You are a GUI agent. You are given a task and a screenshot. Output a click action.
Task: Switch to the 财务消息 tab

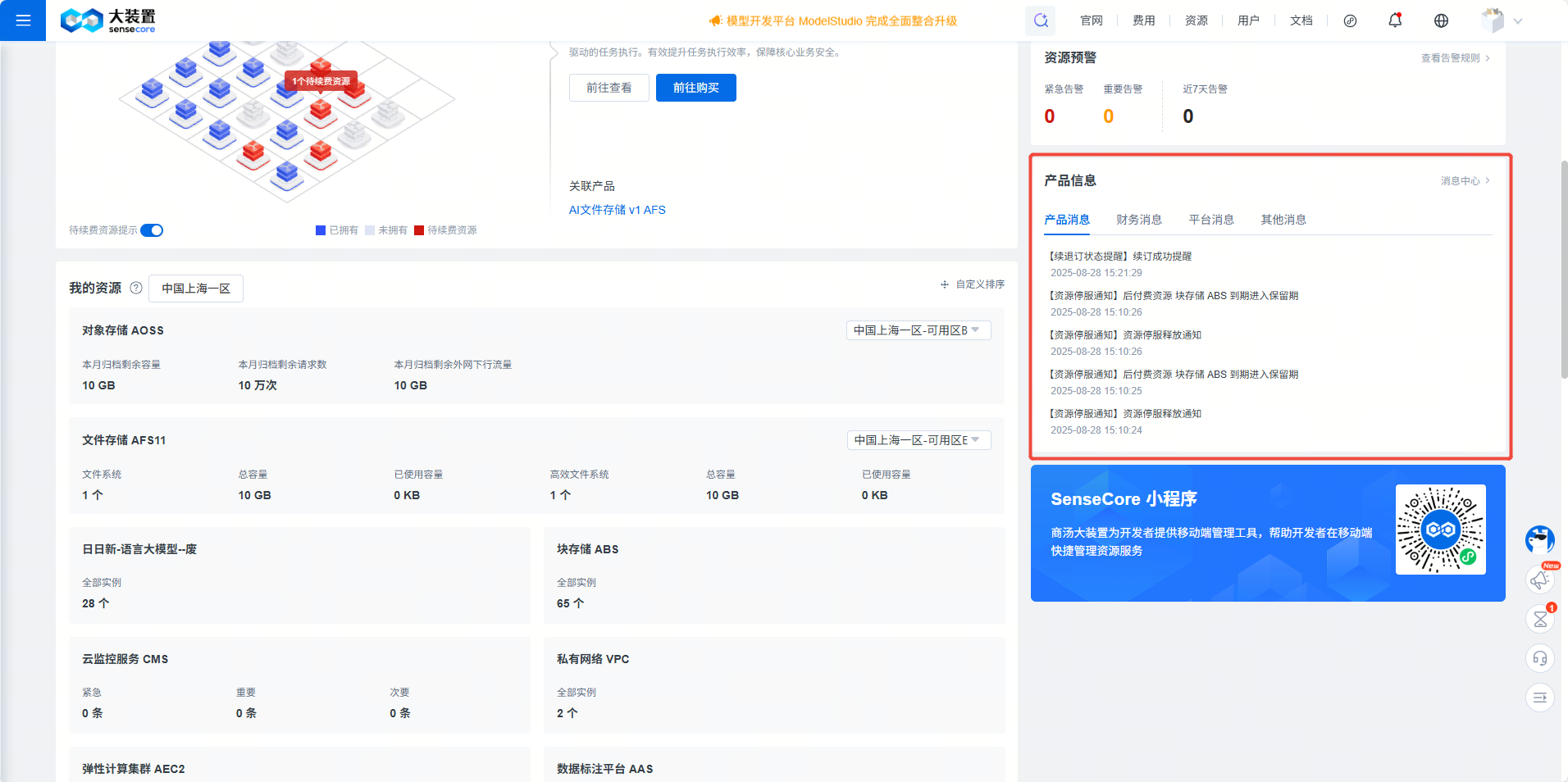[x=1139, y=219]
